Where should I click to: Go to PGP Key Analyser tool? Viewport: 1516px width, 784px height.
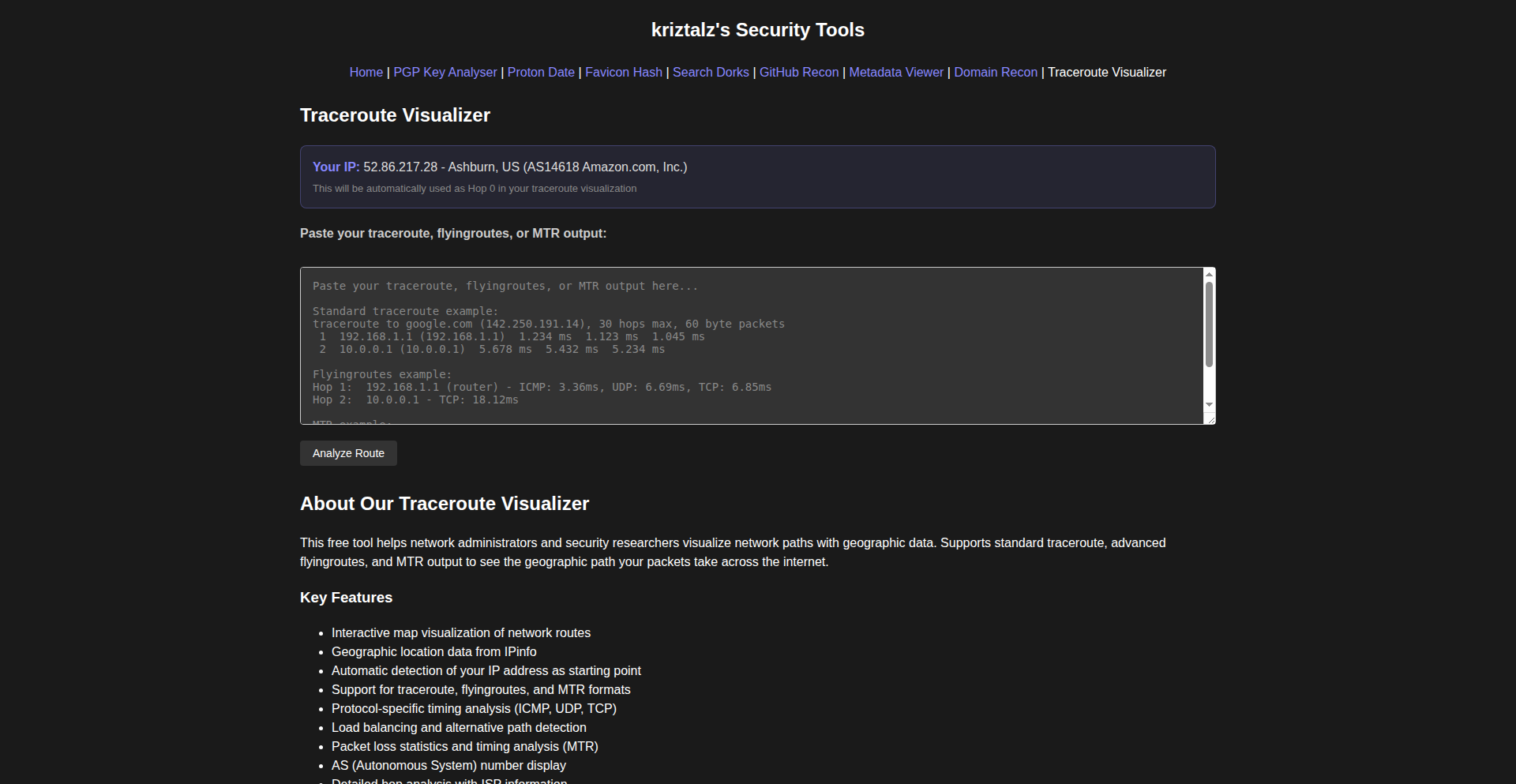click(445, 72)
